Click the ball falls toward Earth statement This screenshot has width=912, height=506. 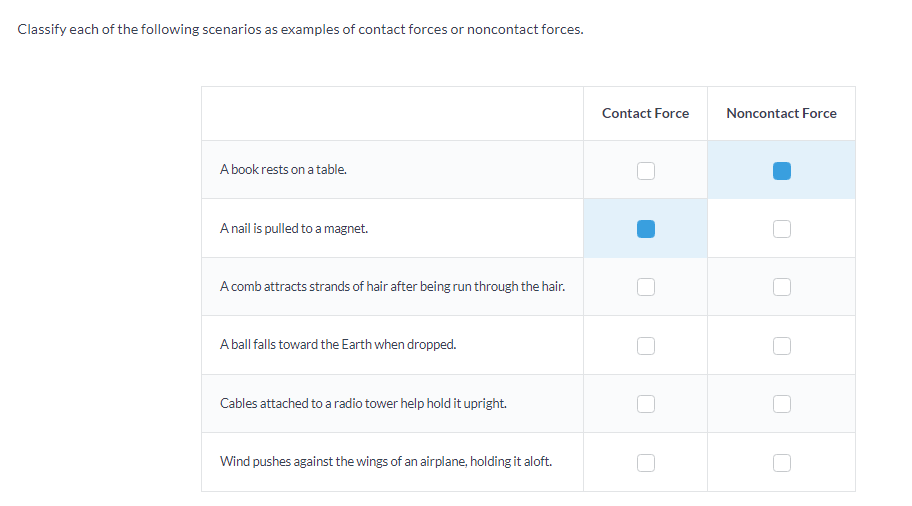pyautogui.click(x=338, y=345)
